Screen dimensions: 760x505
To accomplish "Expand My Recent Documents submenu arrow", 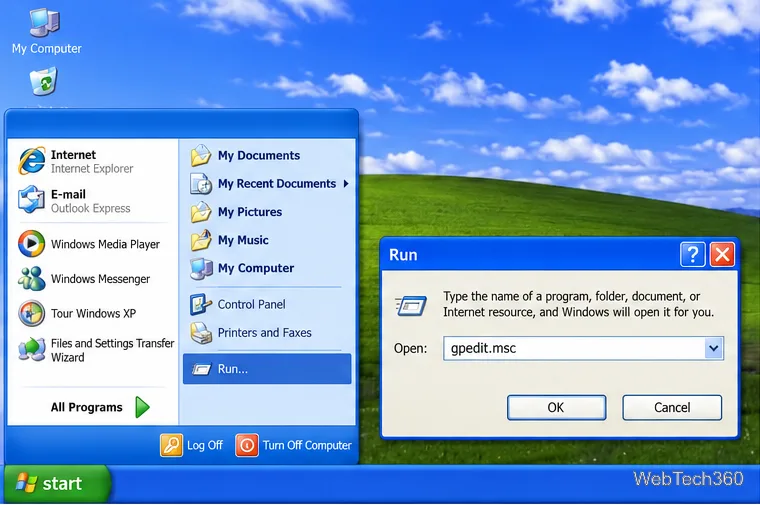I will pos(346,184).
